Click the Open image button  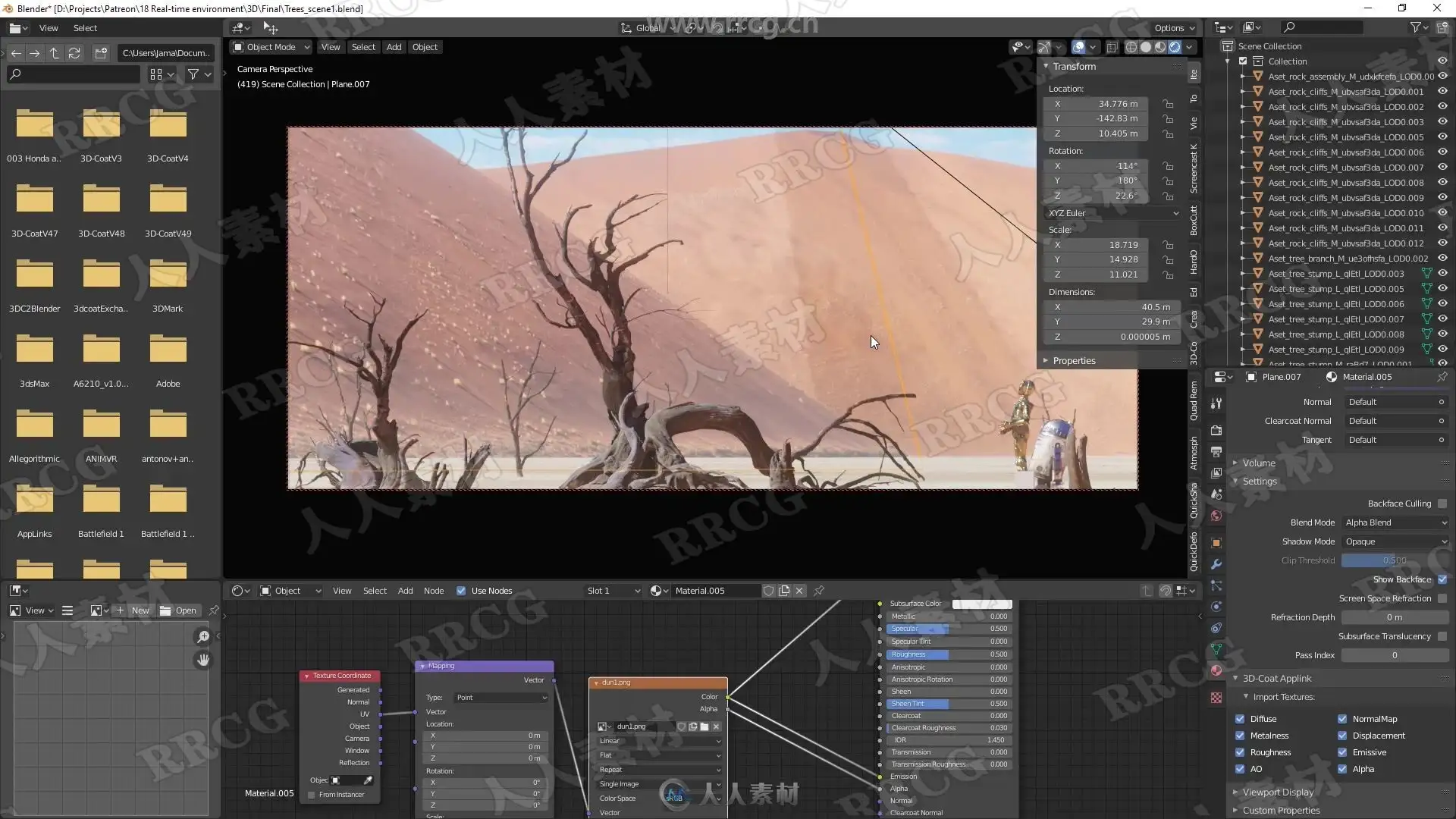point(179,610)
